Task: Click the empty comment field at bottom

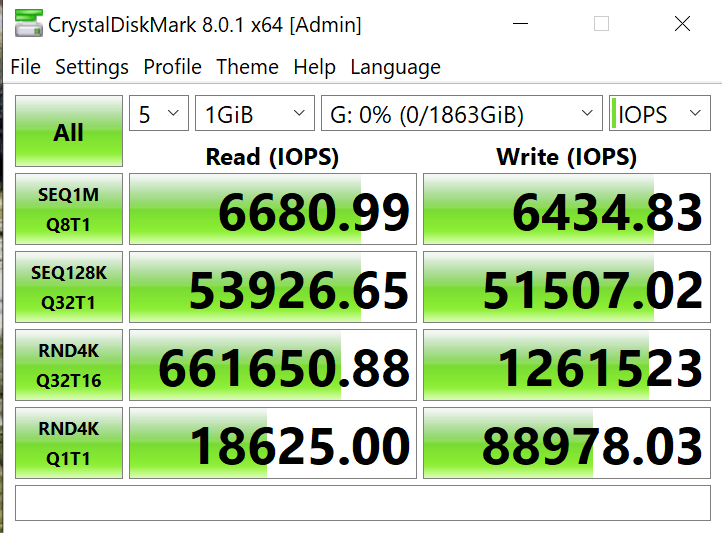Action: click(x=362, y=503)
